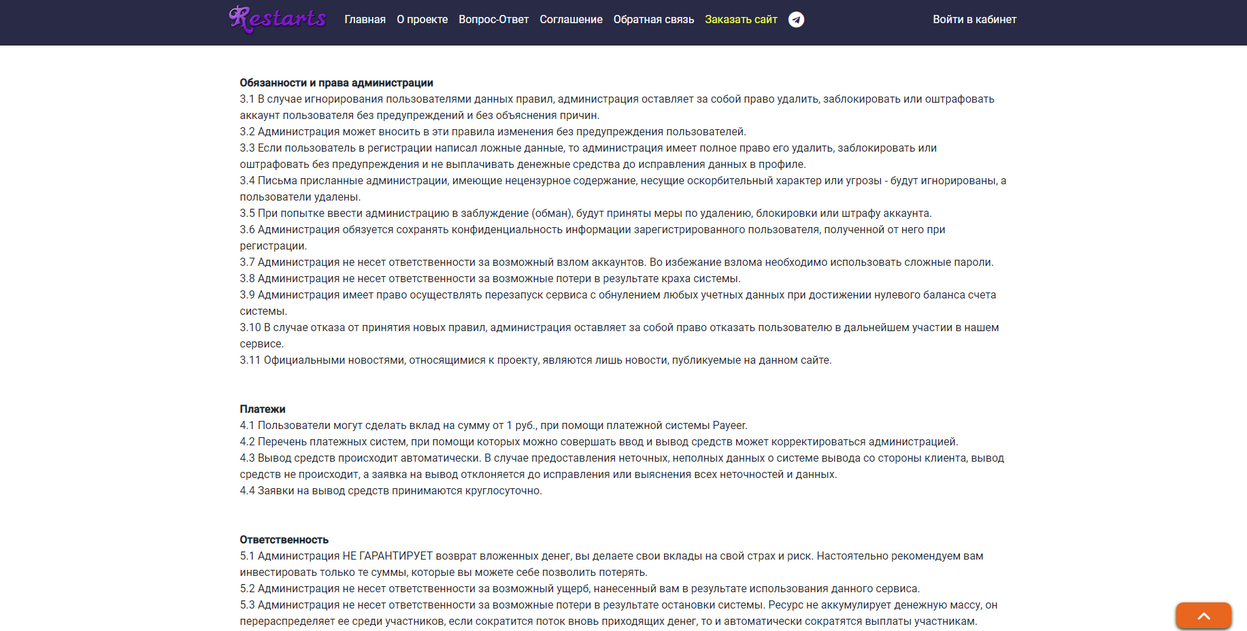Click rule 5.2 about possible damage
The height and width of the screenshot is (631, 1247).
click(580, 588)
